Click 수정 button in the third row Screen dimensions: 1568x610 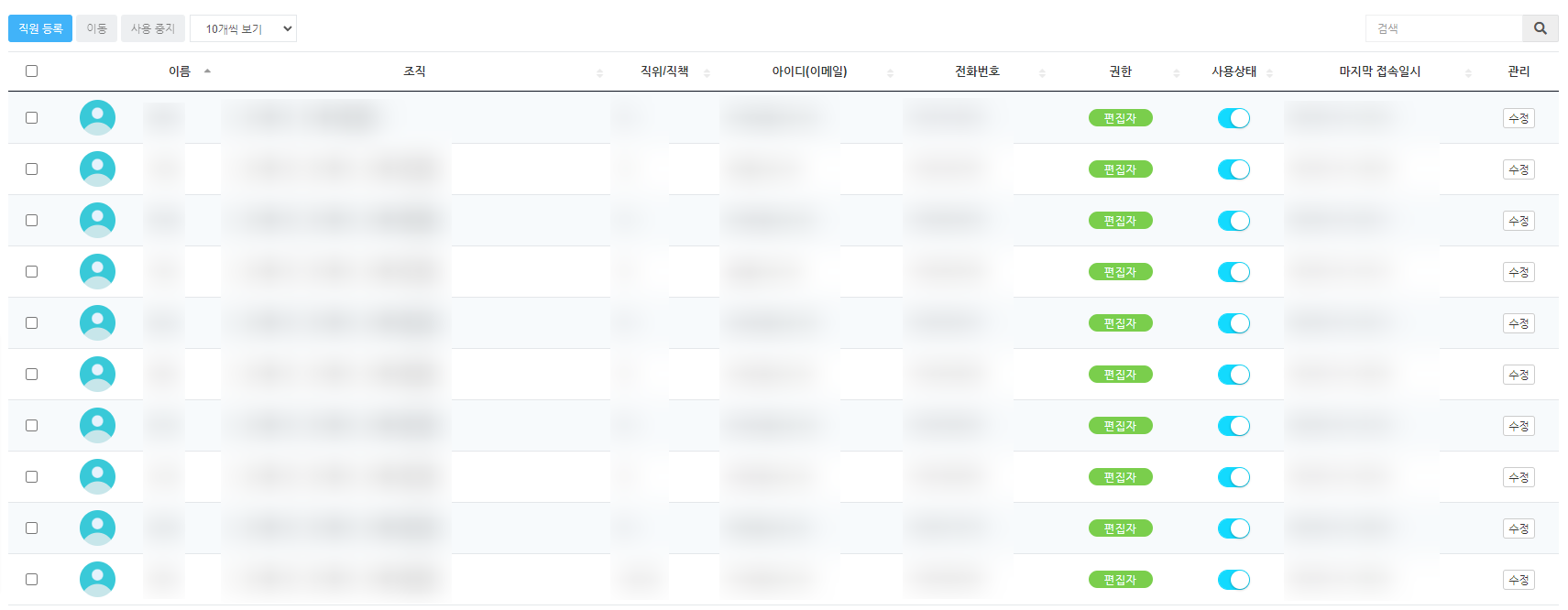click(x=1519, y=221)
